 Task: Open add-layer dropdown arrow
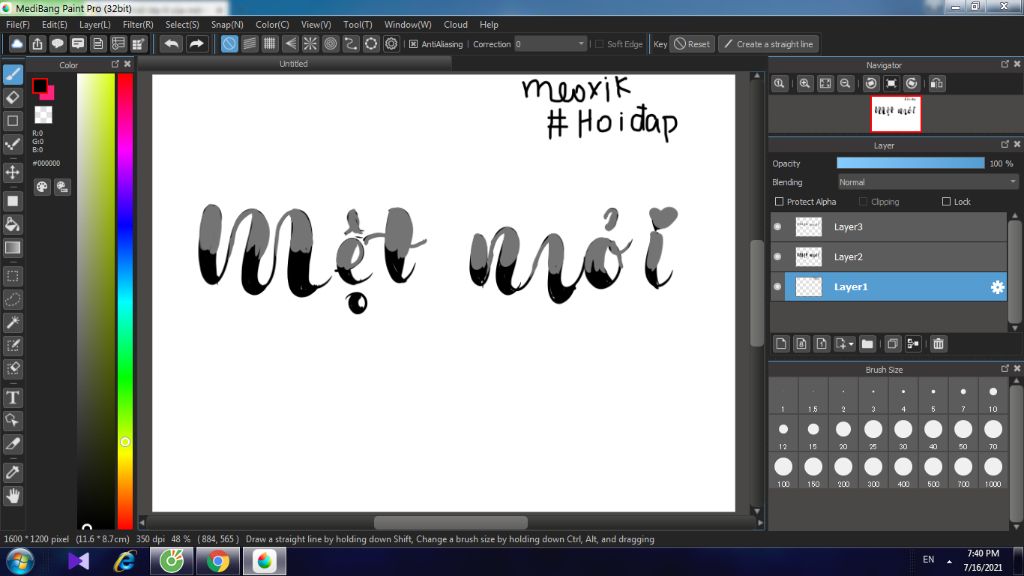pos(851,344)
